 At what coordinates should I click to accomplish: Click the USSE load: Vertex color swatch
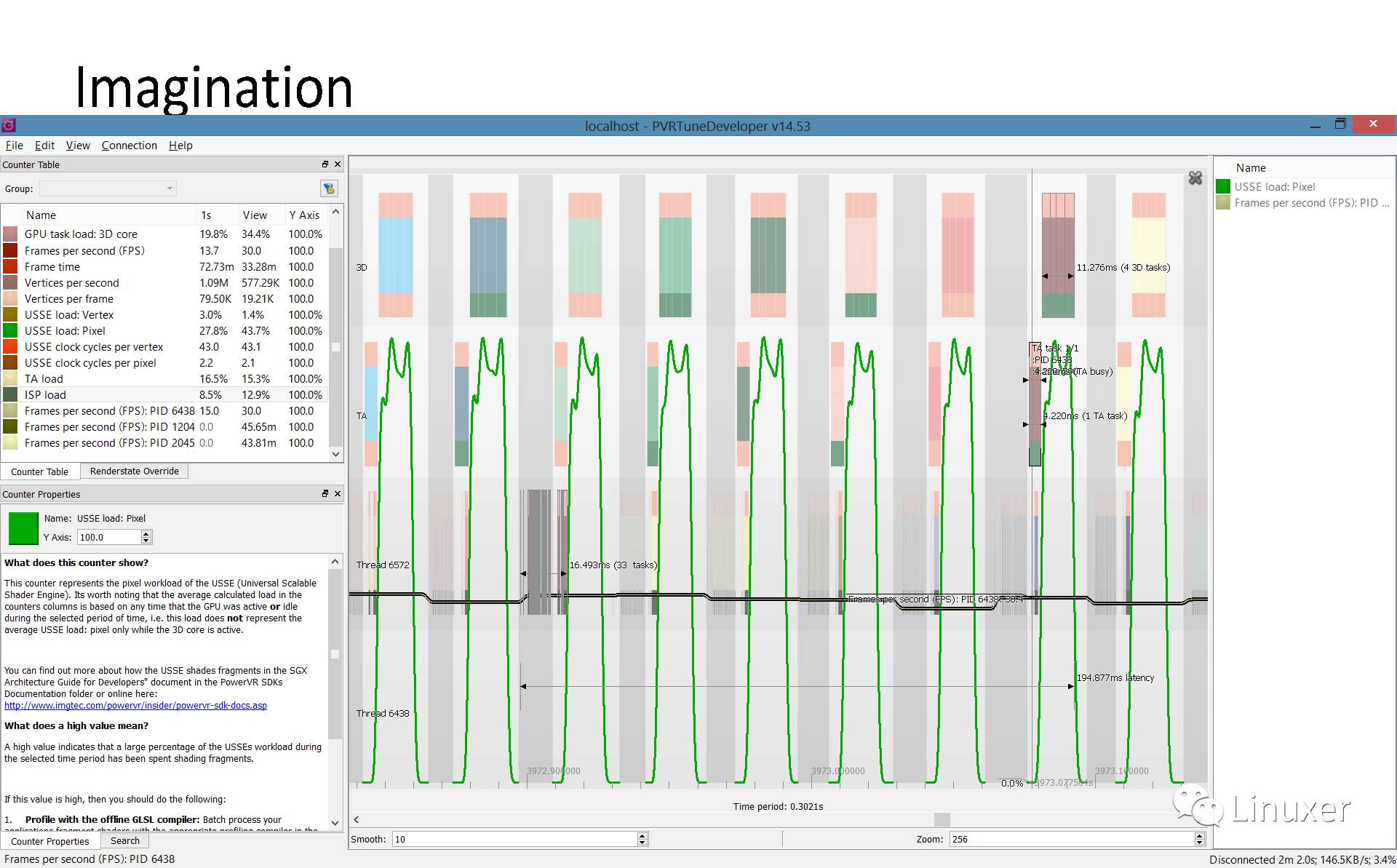point(10,314)
